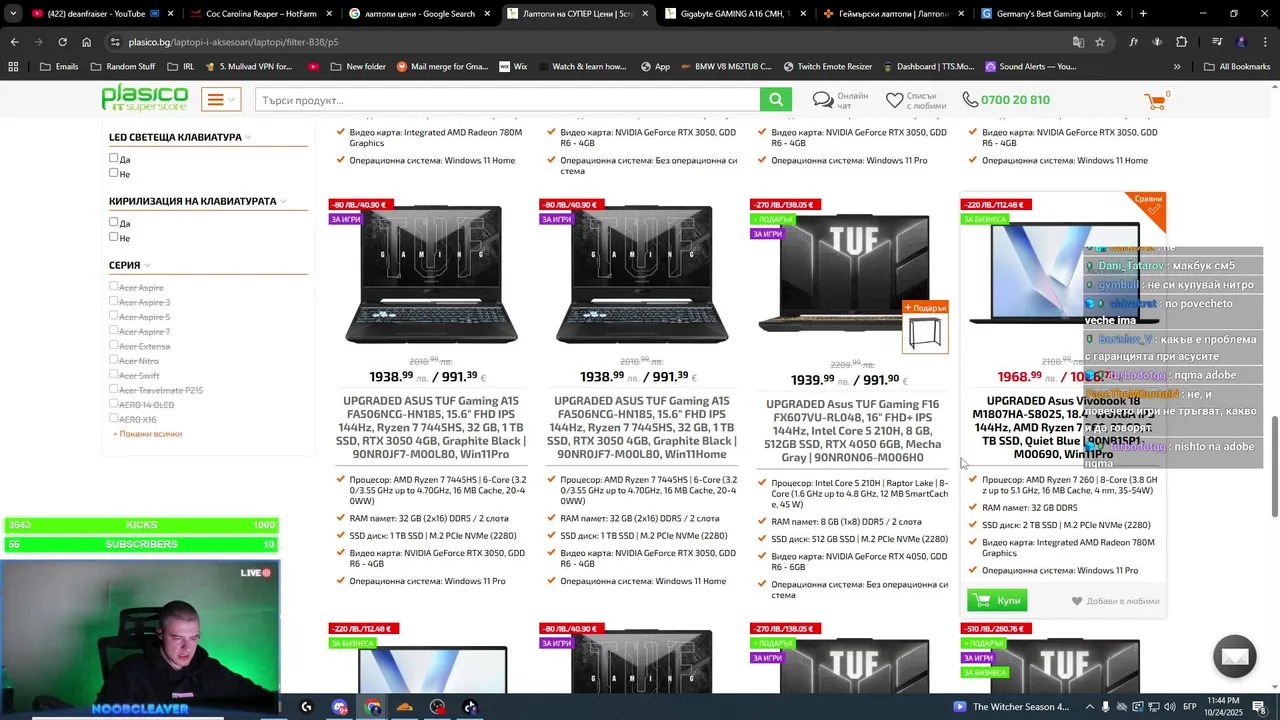Tick the Acer Aspire series checkbox
Screen dimensions: 1280x720
pyautogui.click(x=114, y=287)
